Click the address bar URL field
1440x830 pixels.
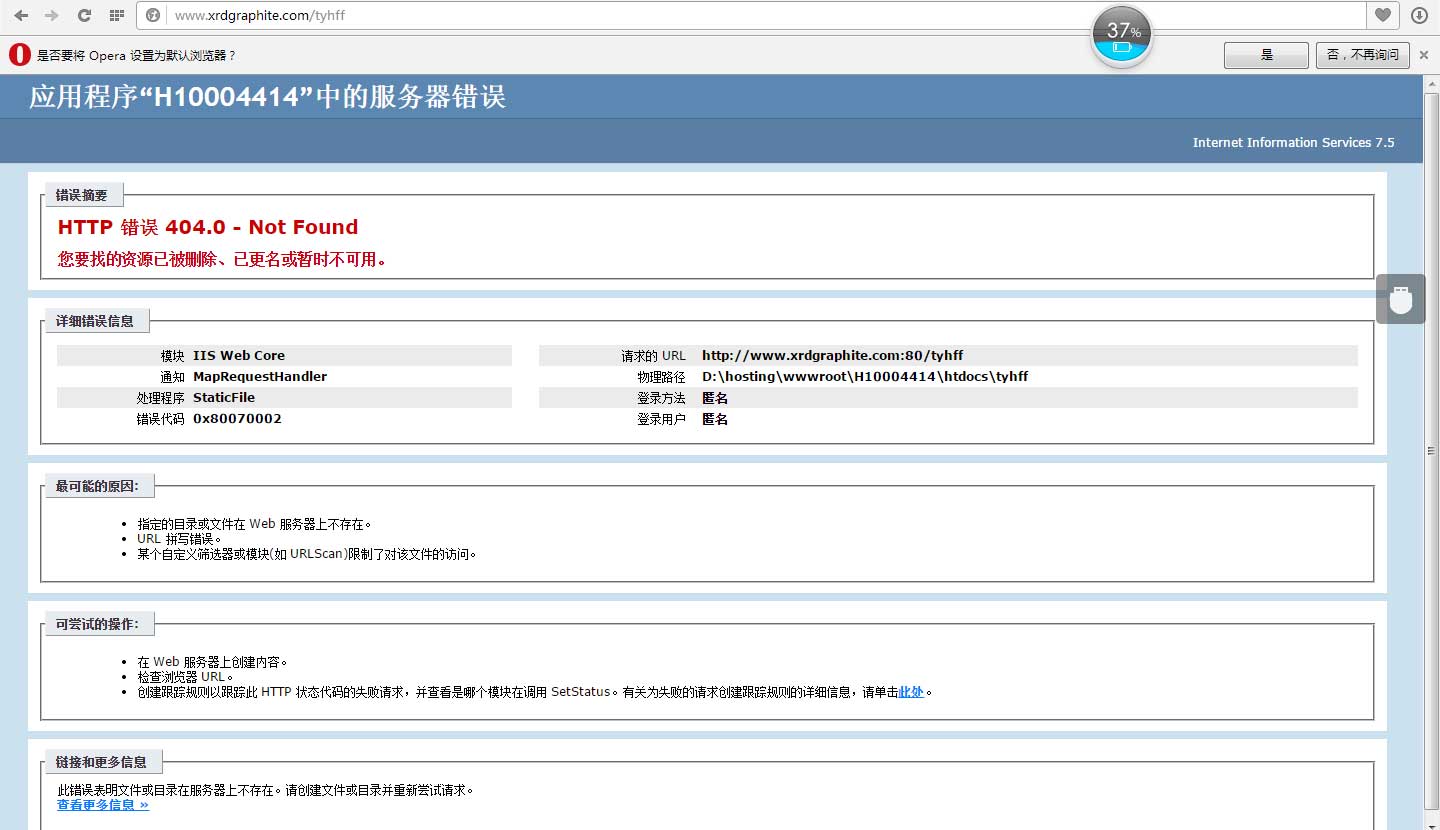coord(760,15)
